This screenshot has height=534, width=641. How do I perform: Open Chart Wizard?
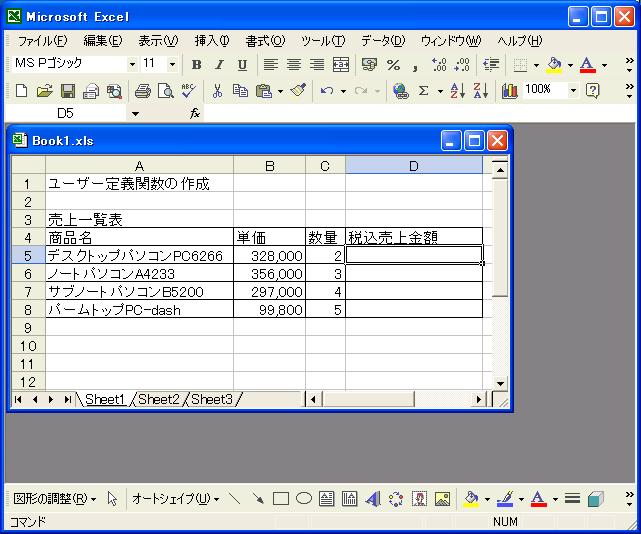[509, 90]
